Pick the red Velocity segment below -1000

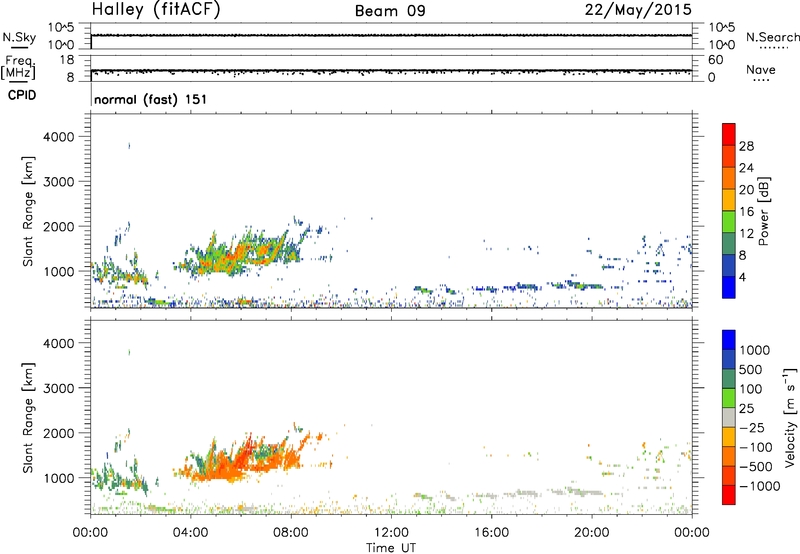[x=729, y=495]
